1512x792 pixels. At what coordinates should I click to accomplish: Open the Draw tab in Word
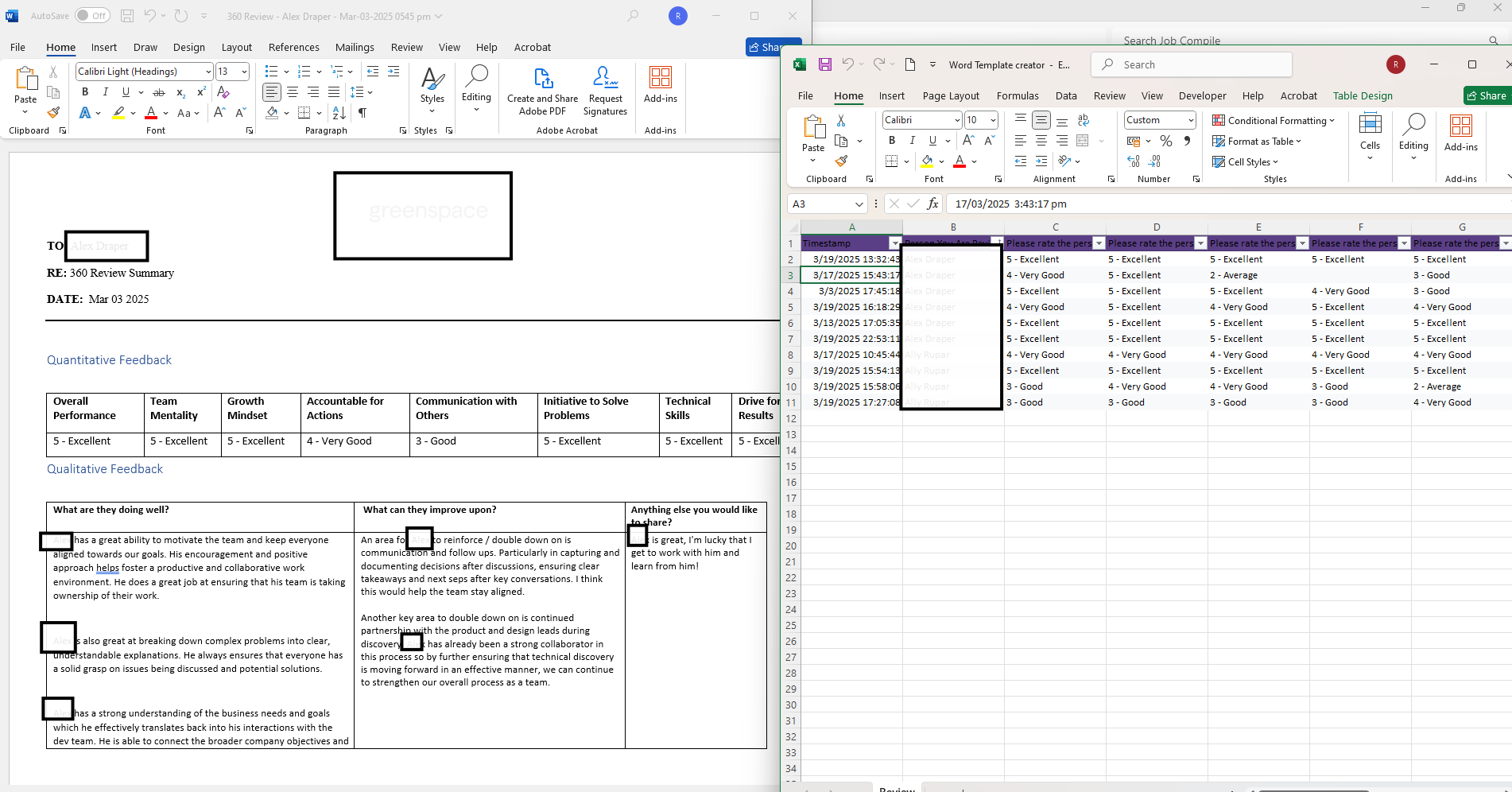(x=145, y=48)
